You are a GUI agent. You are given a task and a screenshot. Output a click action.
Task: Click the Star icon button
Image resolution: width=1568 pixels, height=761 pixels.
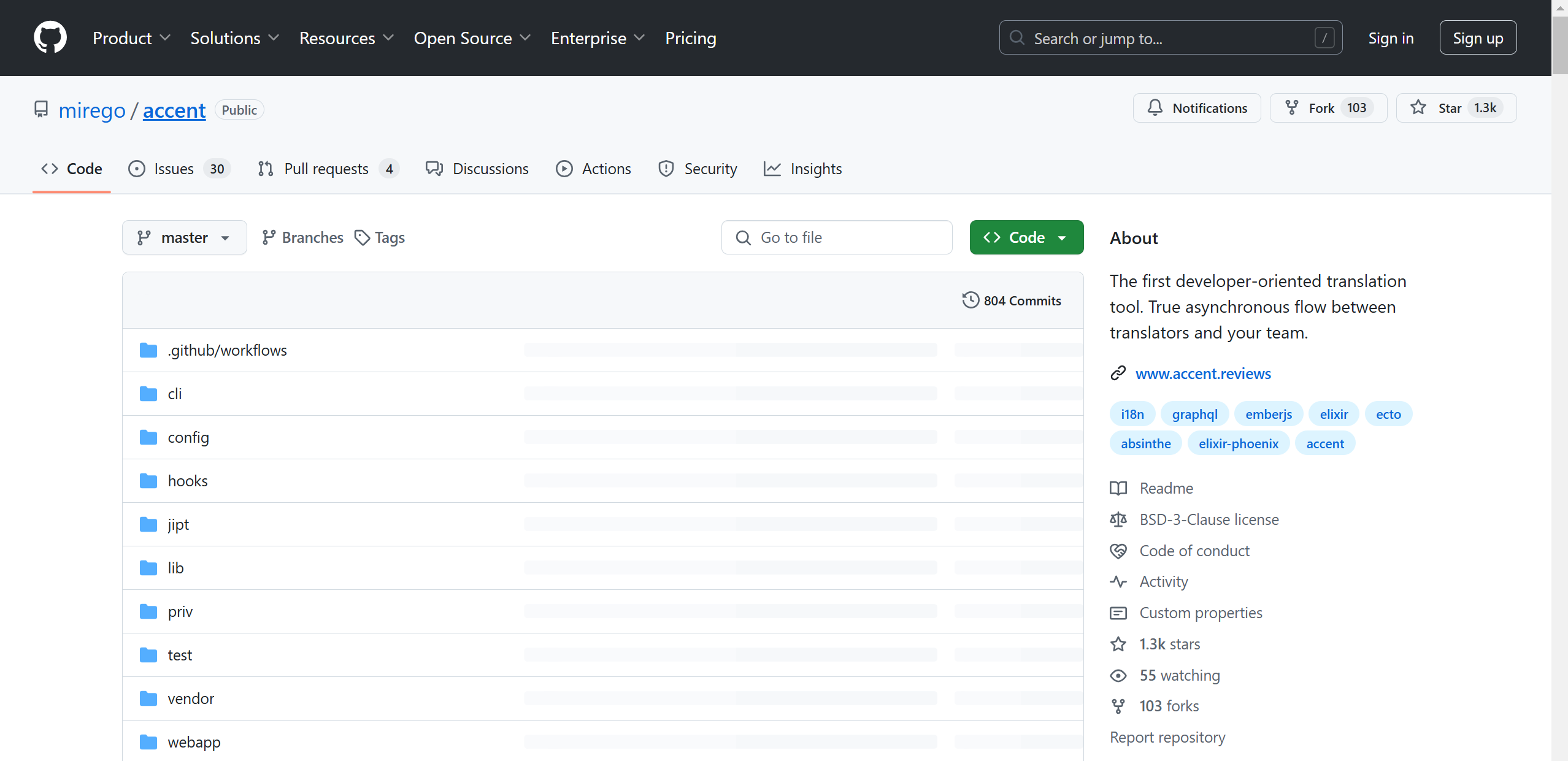pyautogui.click(x=1418, y=108)
